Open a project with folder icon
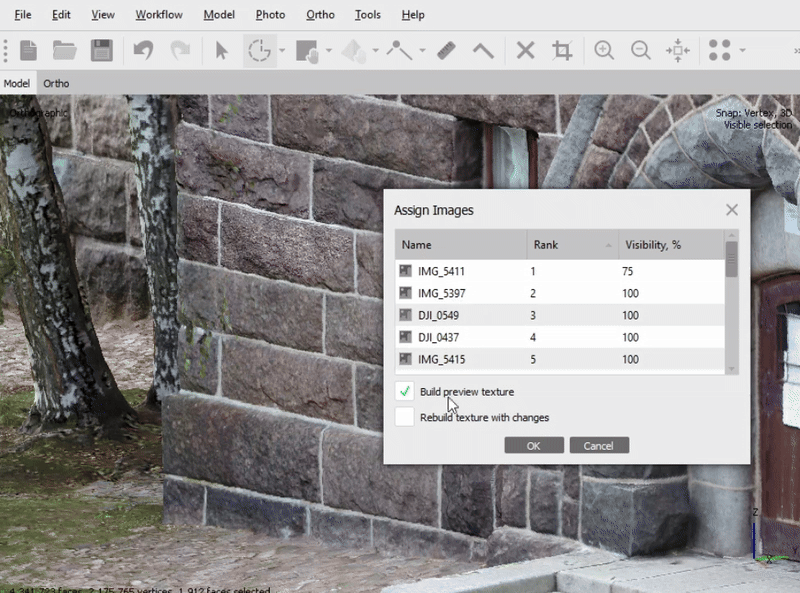This screenshot has height=593, width=800. [65, 51]
